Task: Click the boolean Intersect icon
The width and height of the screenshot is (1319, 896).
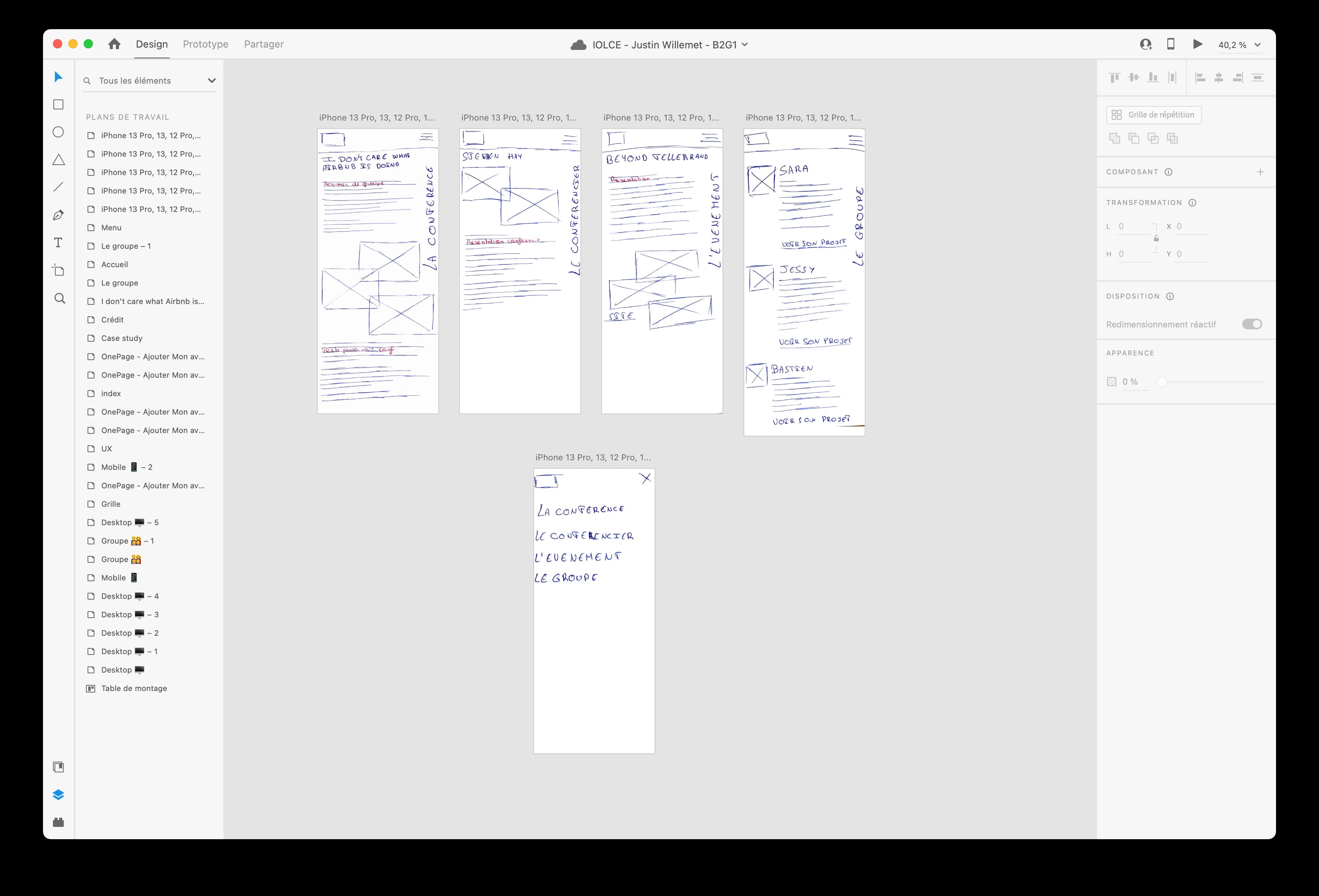Action: [x=1153, y=138]
